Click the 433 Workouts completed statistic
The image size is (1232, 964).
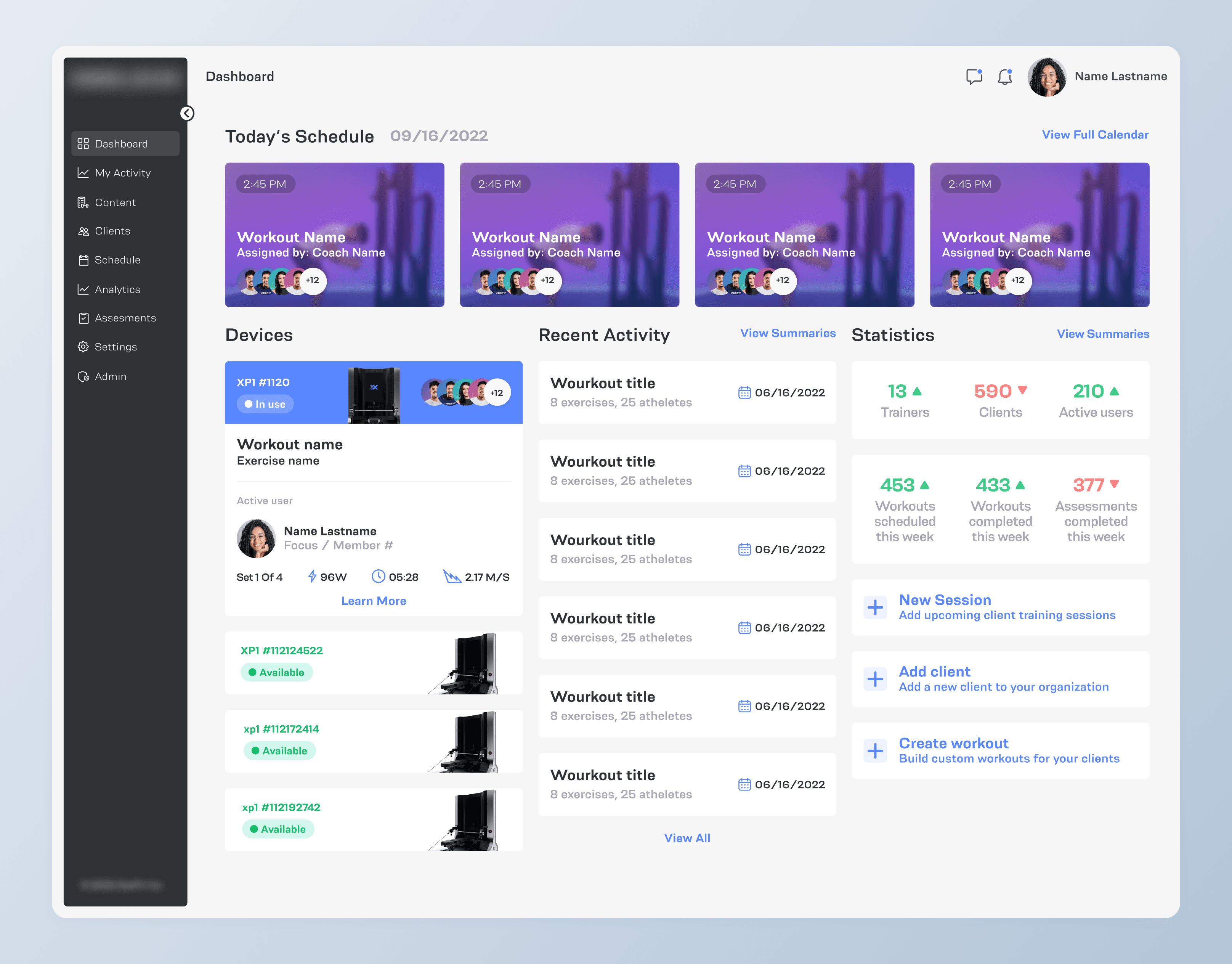[x=1001, y=510]
